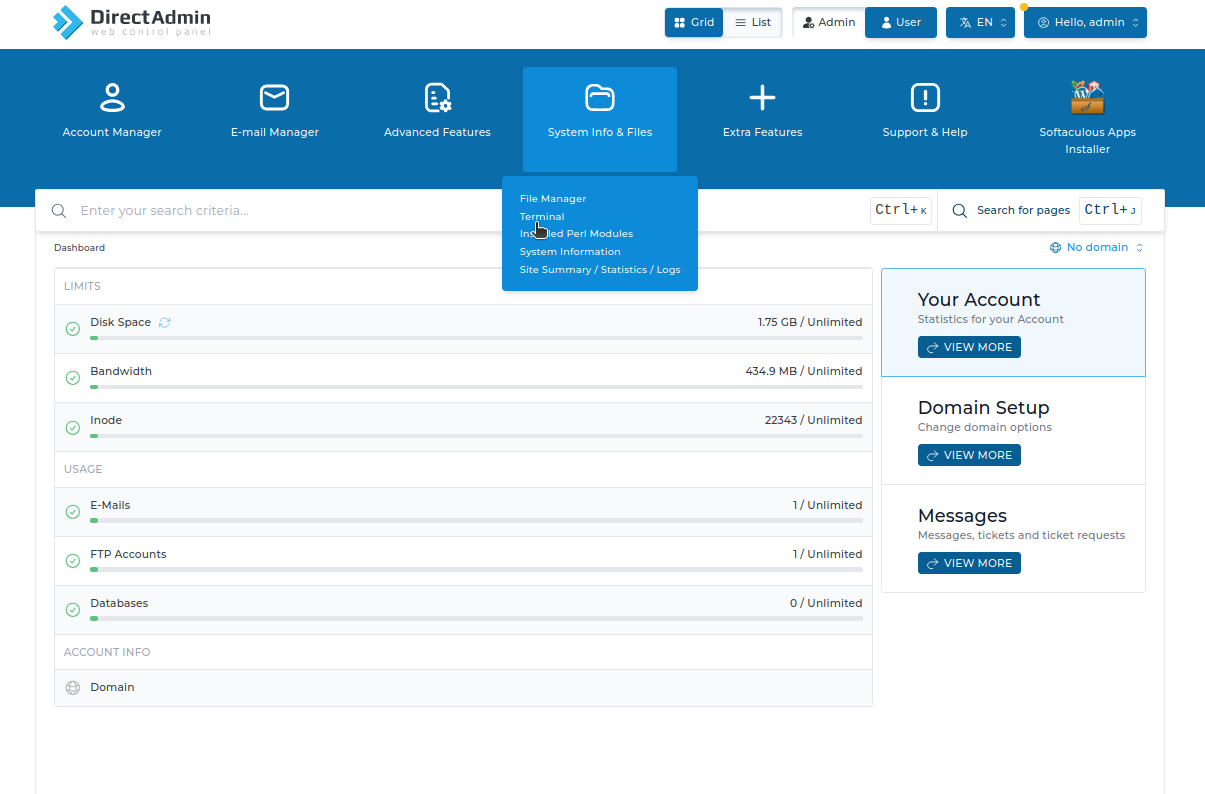This screenshot has width=1205, height=794.
Task: Open the No domain selector
Action: [x=1097, y=248]
